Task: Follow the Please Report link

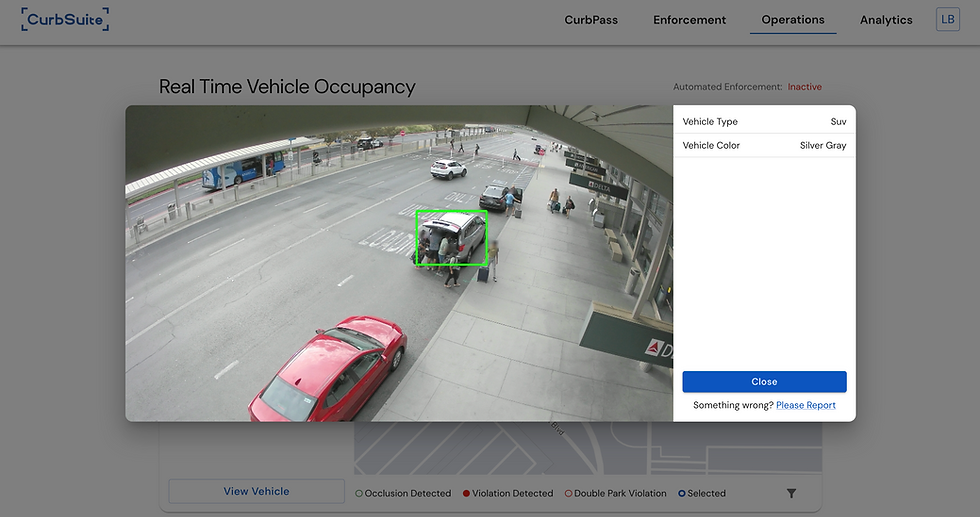Action: tap(806, 405)
